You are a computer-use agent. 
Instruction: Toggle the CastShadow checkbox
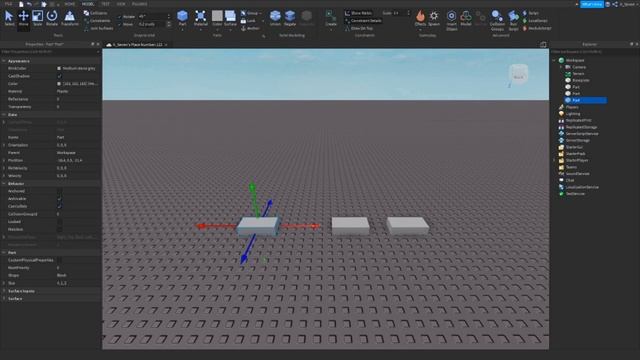(59, 76)
